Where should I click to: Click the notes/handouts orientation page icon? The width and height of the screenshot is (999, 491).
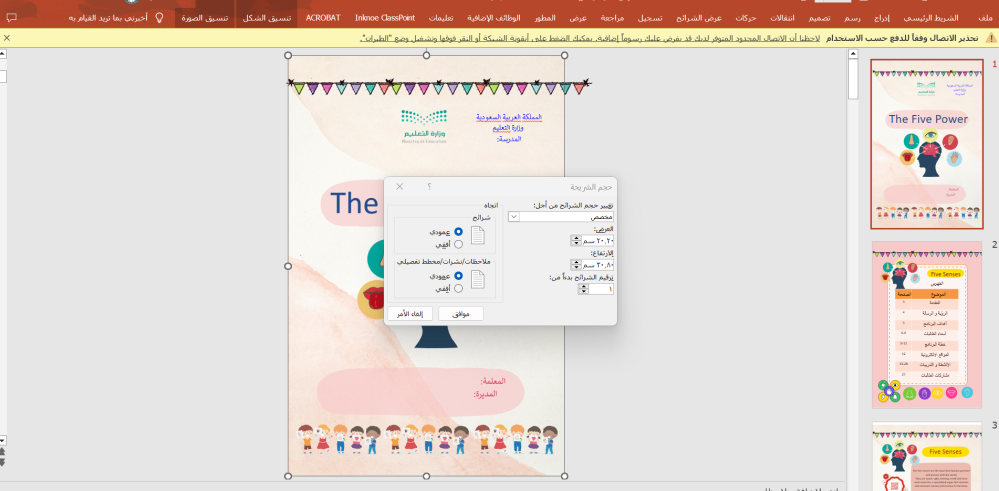click(478, 280)
